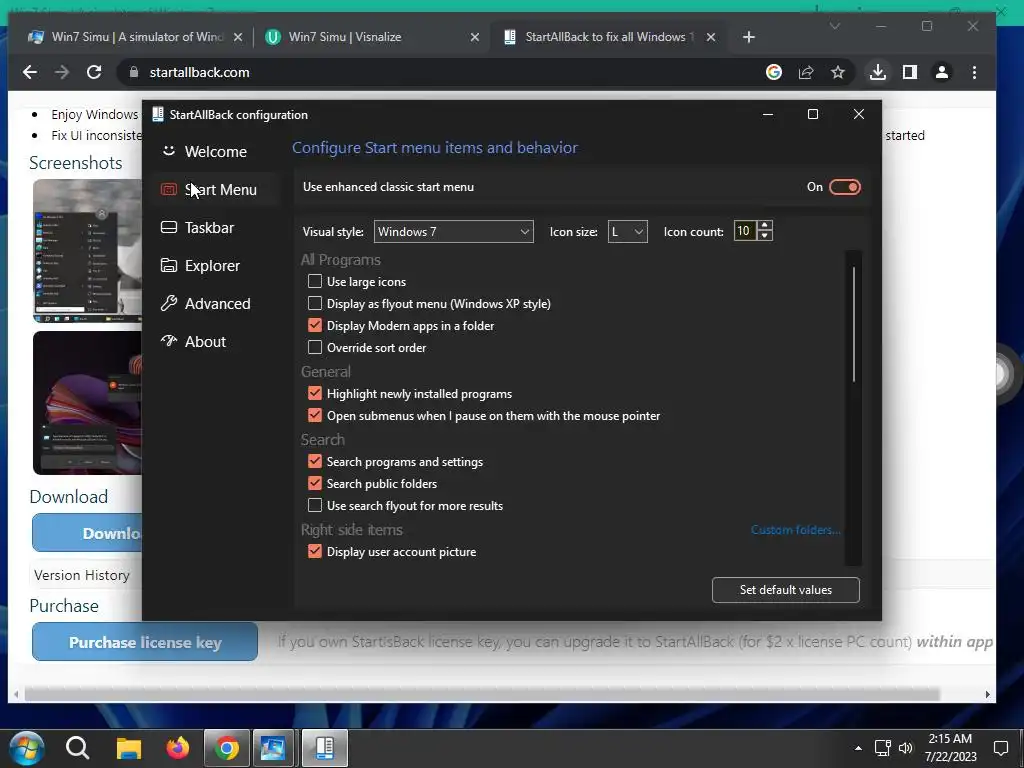
Task: Click the webpage horizontal scrollbar
Action: 482,694
